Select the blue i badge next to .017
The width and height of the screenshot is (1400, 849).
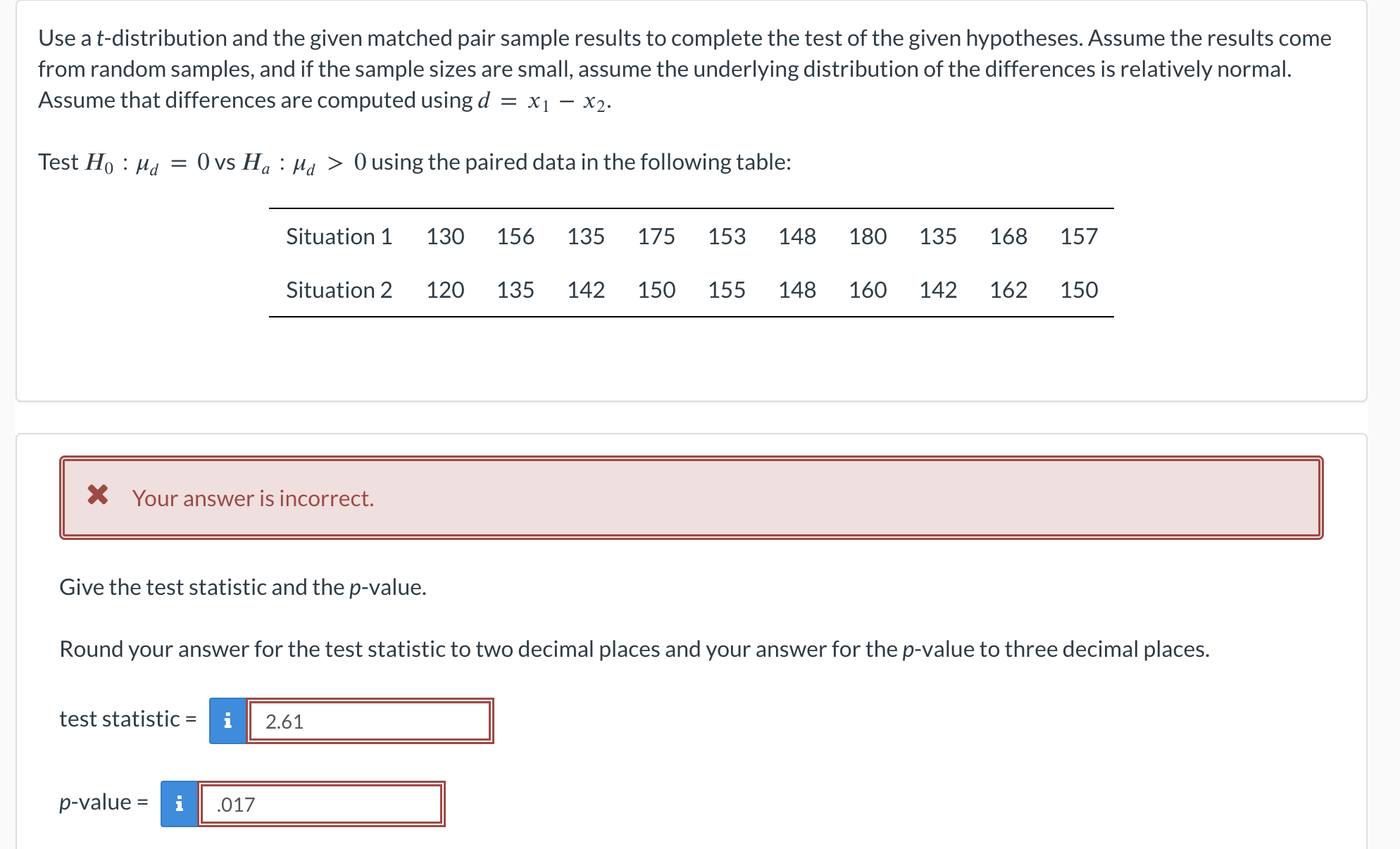[x=177, y=803]
